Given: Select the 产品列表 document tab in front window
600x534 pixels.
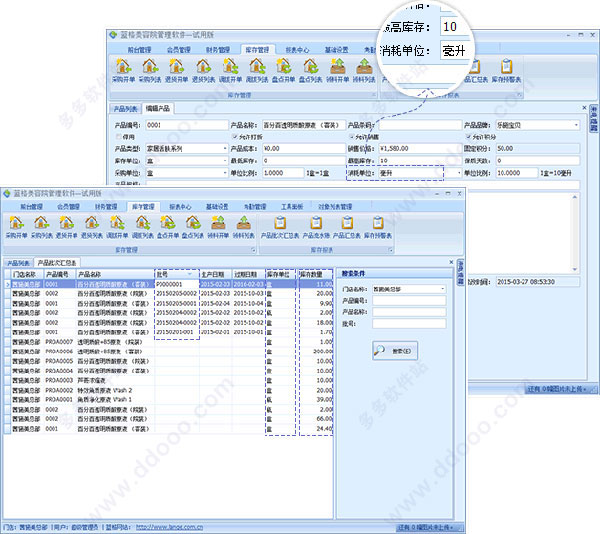Looking at the screenshot, I should [18, 263].
